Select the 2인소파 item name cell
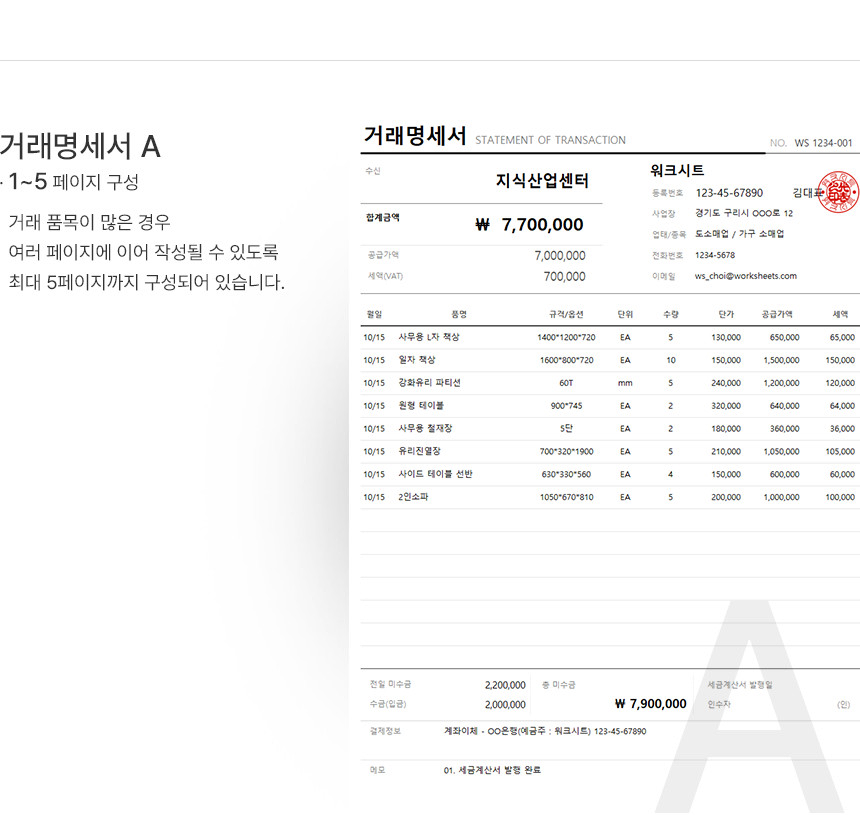 click(412, 497)
